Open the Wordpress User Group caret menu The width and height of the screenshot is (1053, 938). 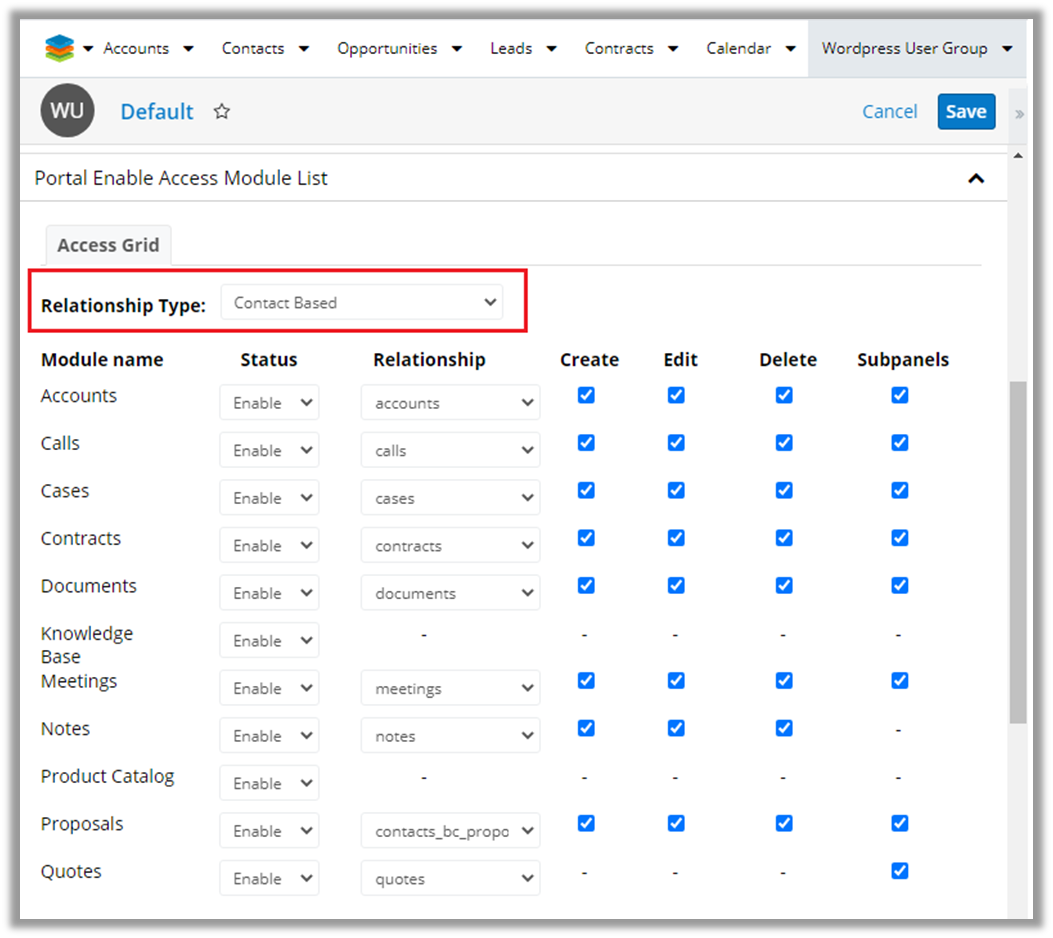[x=1007, y=49]
